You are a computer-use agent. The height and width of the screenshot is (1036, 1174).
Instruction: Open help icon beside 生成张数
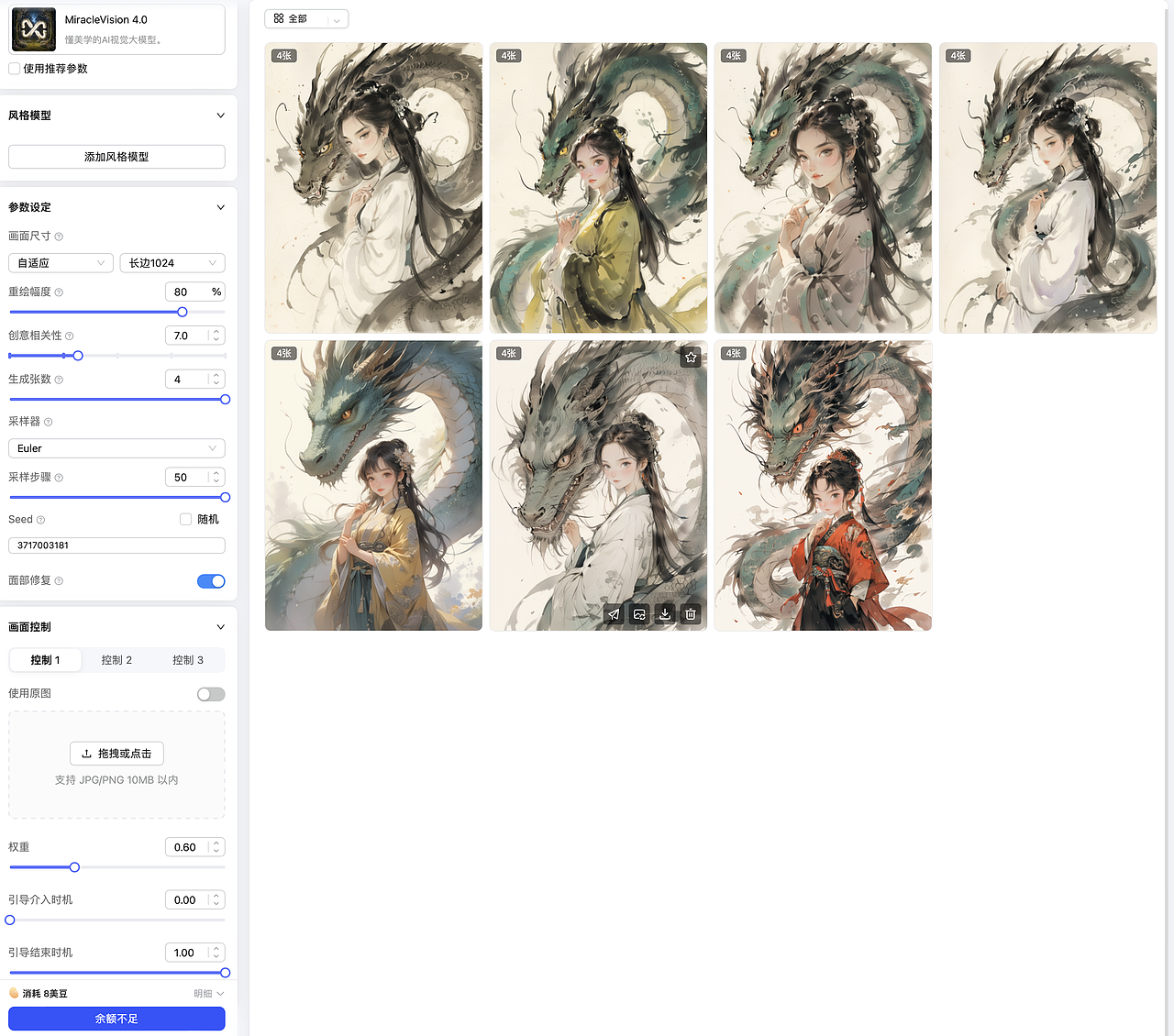[x=59, y=380]
